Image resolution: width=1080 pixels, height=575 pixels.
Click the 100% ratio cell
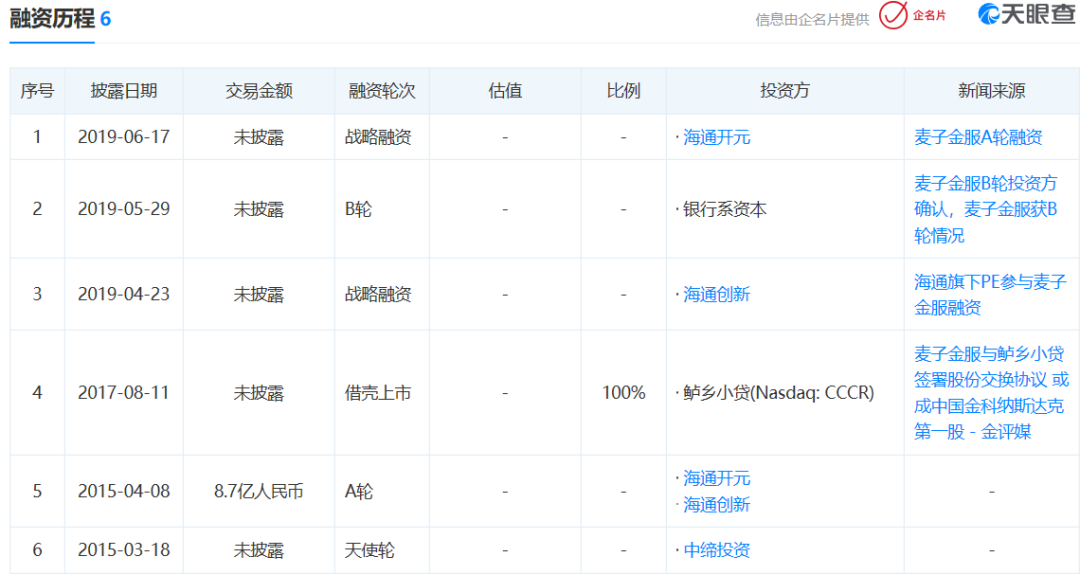click(x=624, y=393)
